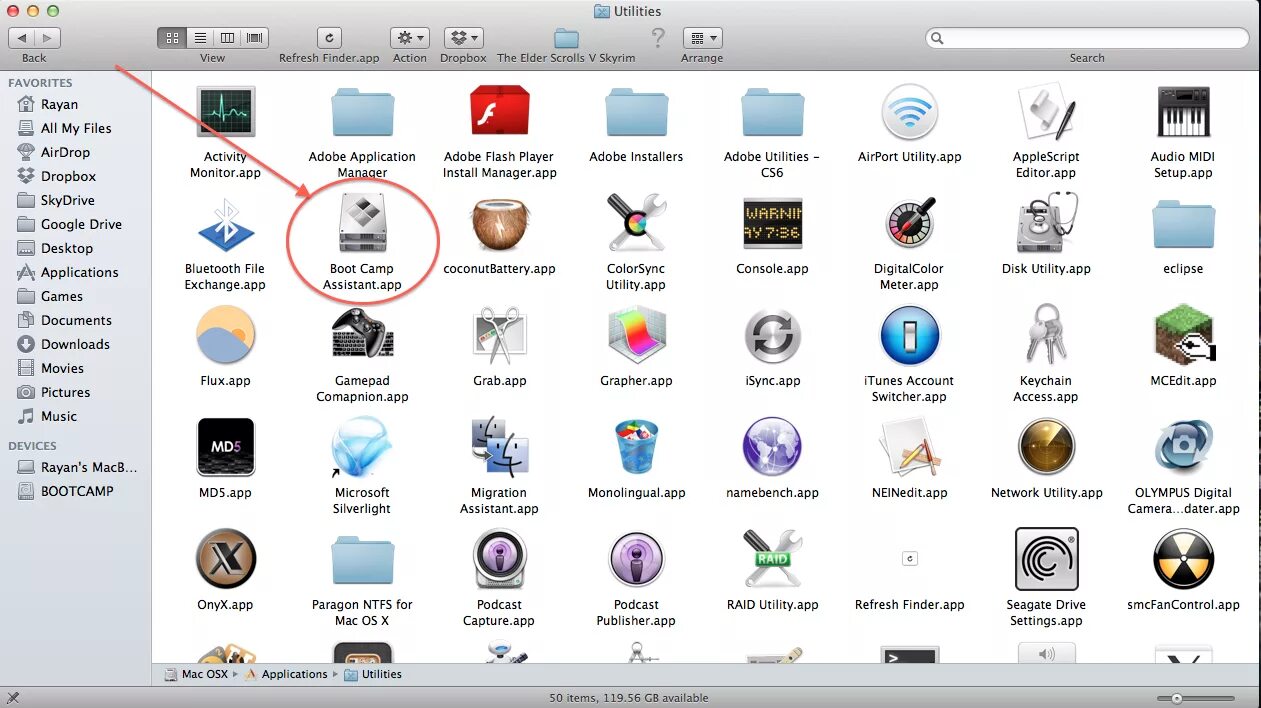Select All My Files in sidebar
The height and width of the screenshot is (708, 1261).
(x=76, y=128)
